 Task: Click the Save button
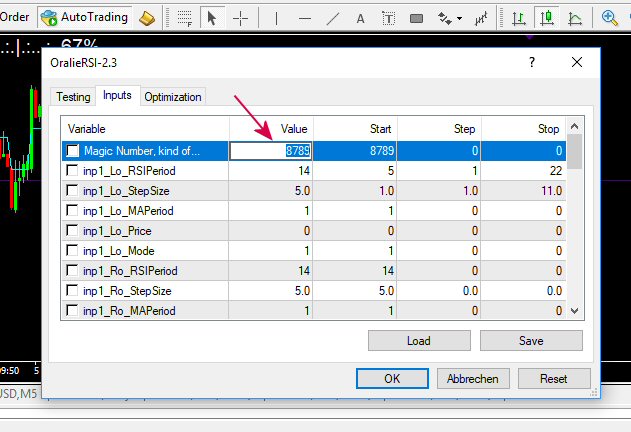(x=531, y=341)
